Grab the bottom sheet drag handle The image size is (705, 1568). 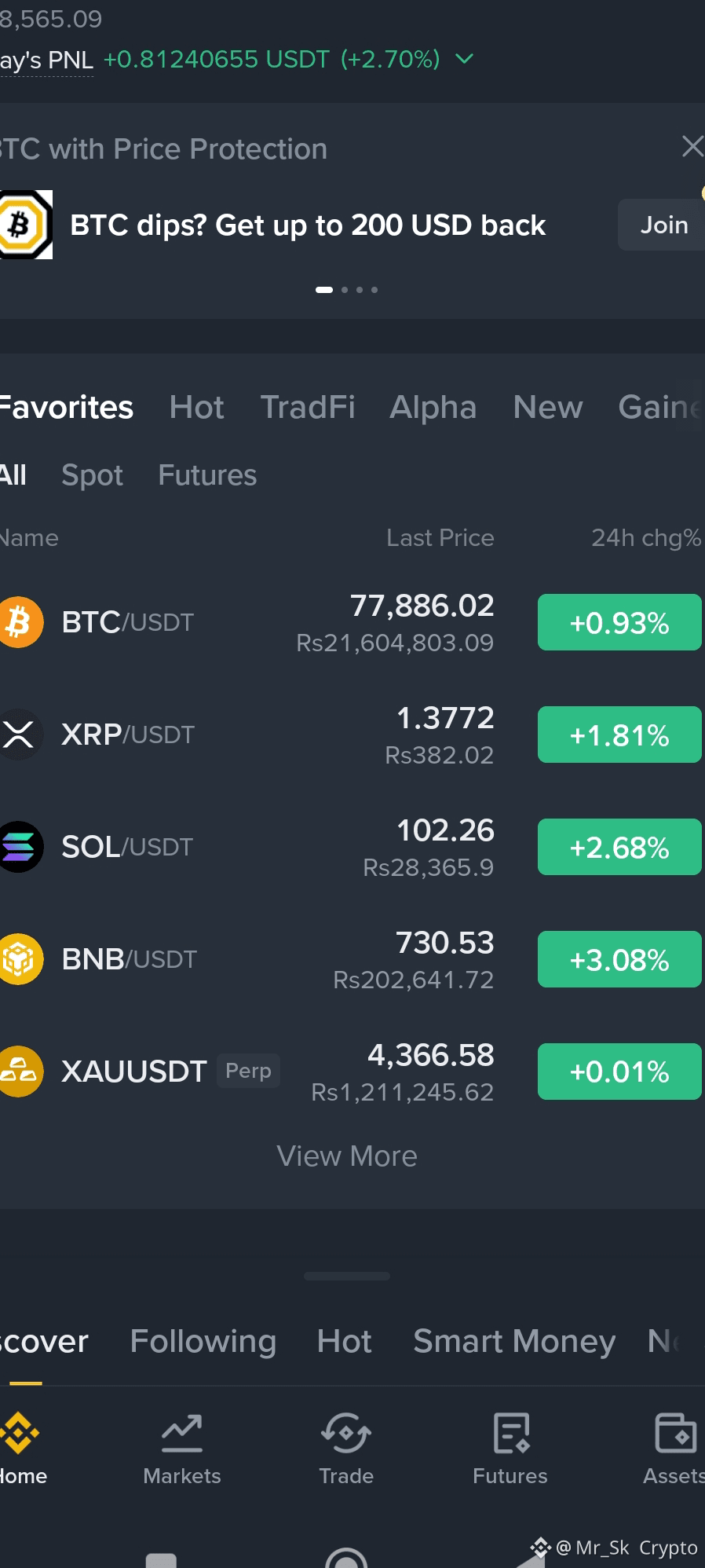click(347, 1277)
